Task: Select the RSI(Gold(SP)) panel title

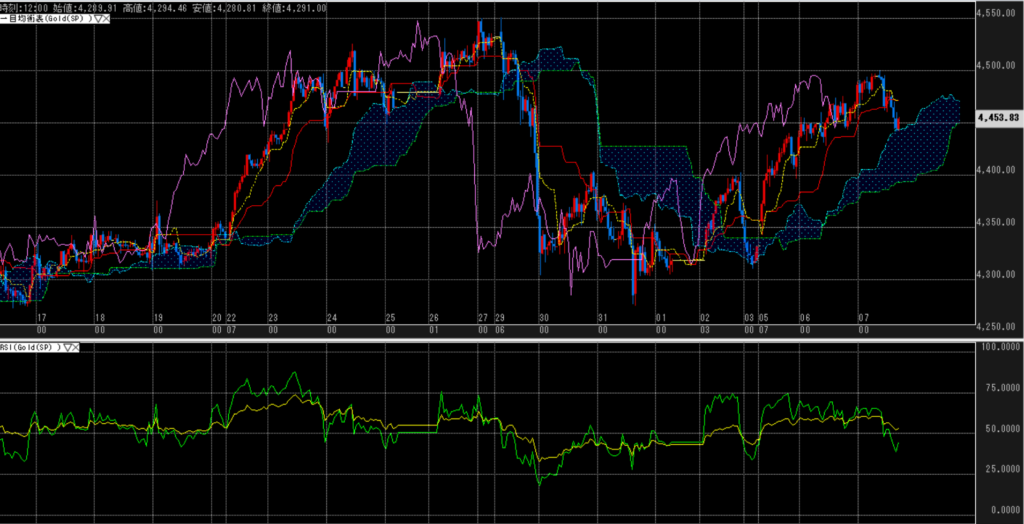Action: click(30, 346)
